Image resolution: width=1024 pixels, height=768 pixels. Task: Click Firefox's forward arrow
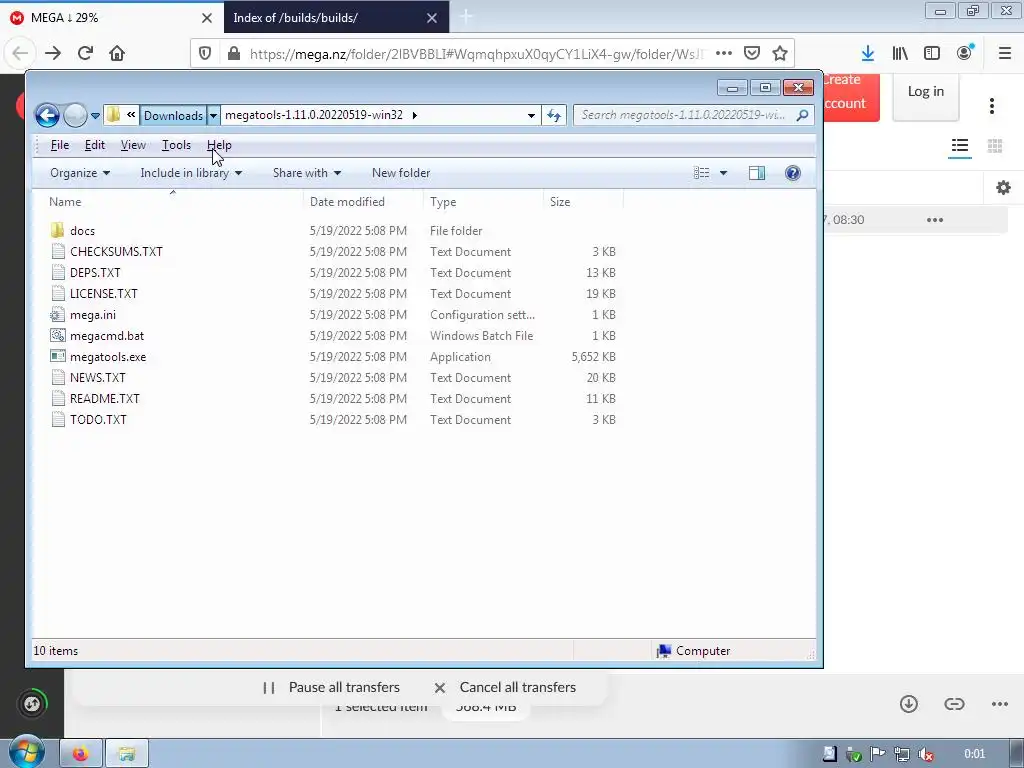click(x=53, y=53)
